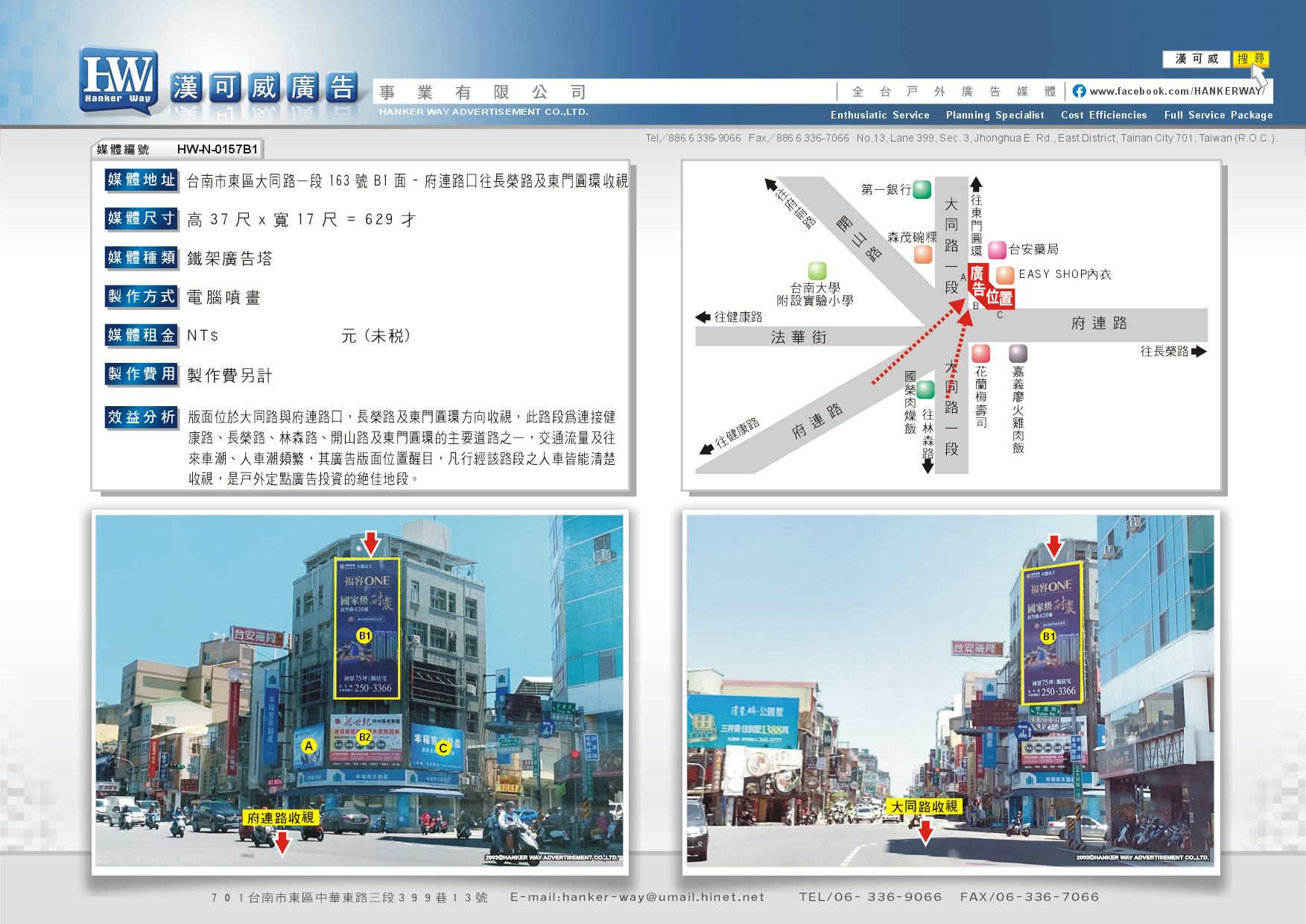The height and width of the screenshot is (924, 1306).
Task: Click the yellow B1 marker in left photo
Action: 364,636
